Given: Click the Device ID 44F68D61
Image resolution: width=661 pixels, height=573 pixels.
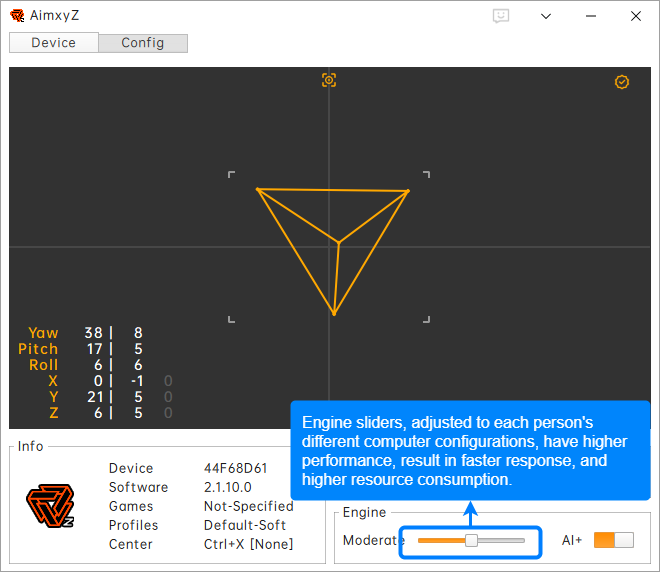Looking at the screenshot, I should (238, 468).
